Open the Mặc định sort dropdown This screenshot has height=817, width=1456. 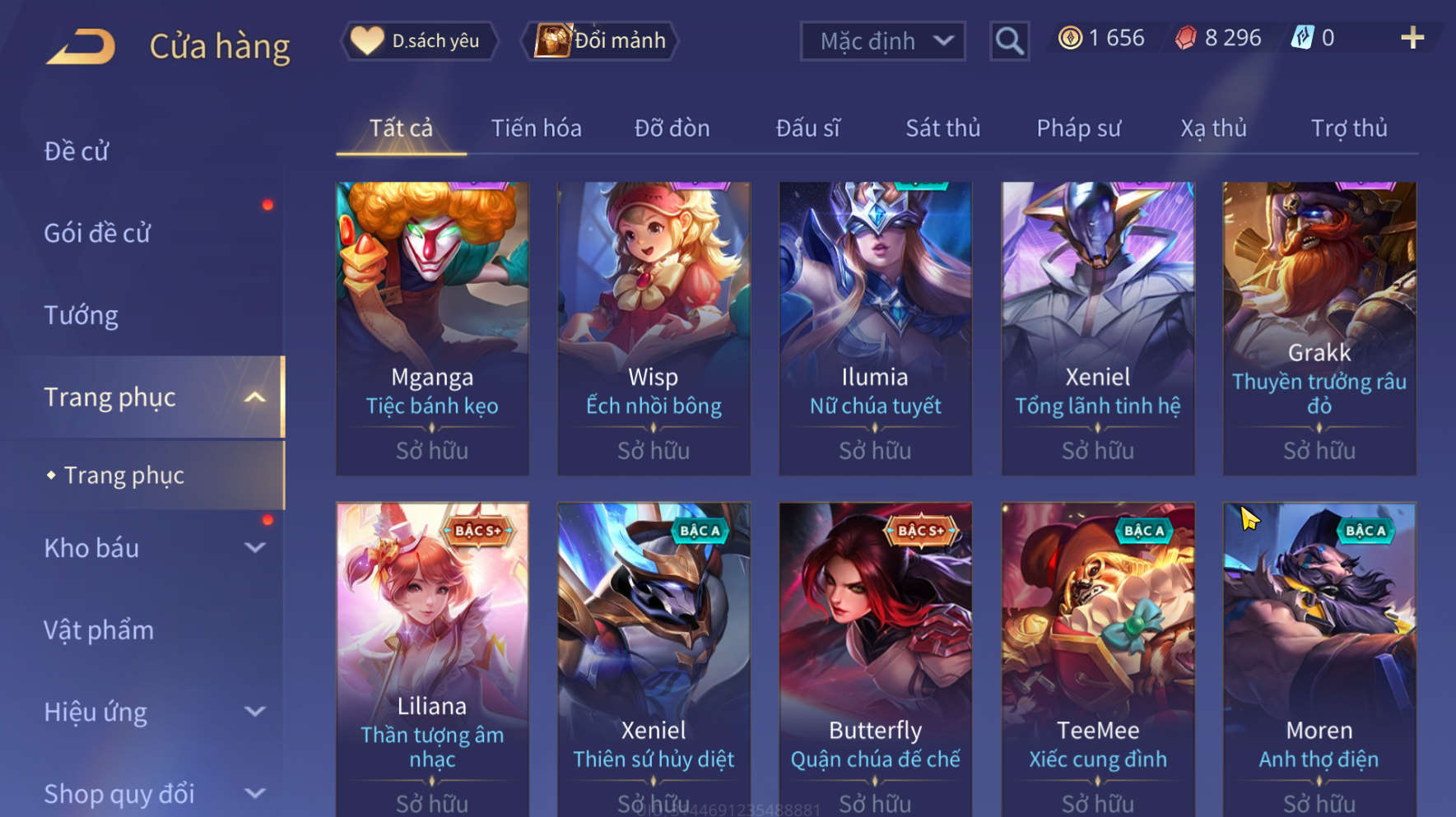[x=882, y=41]
